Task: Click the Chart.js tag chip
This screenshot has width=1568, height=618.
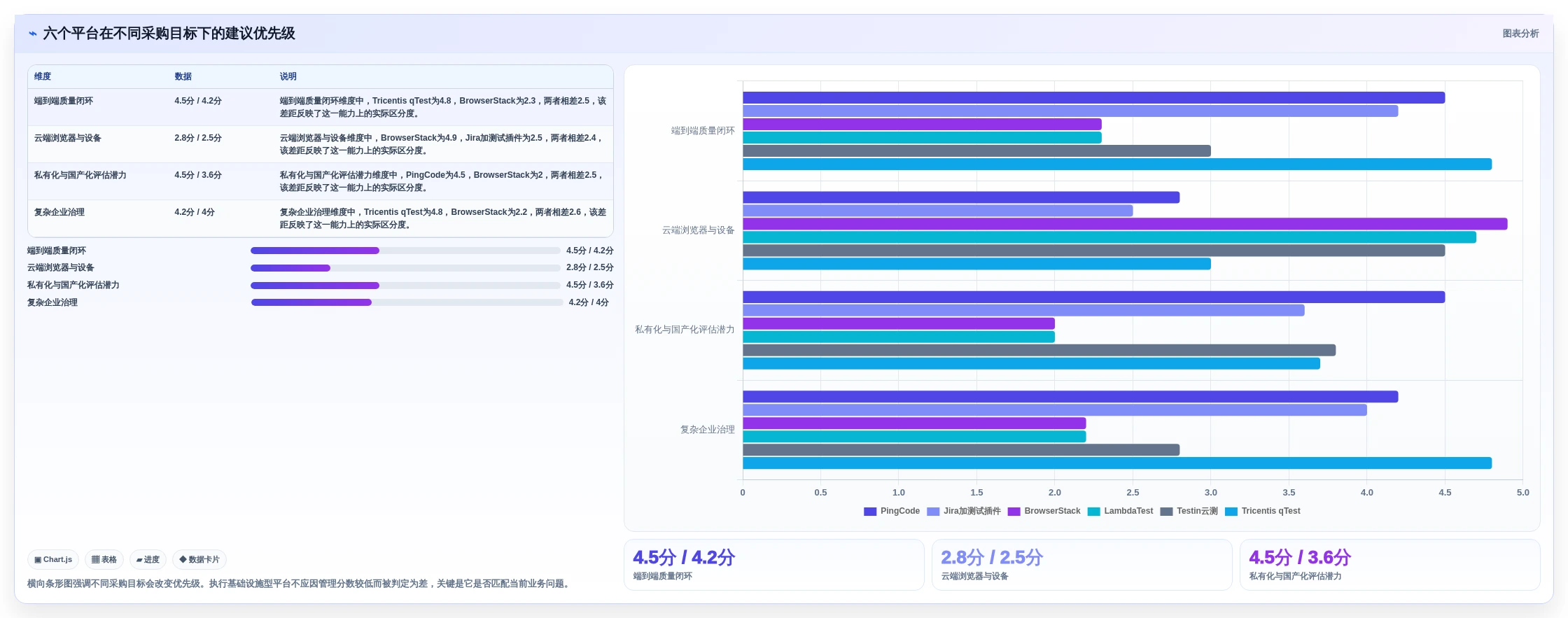Action: tap(53, 560)
